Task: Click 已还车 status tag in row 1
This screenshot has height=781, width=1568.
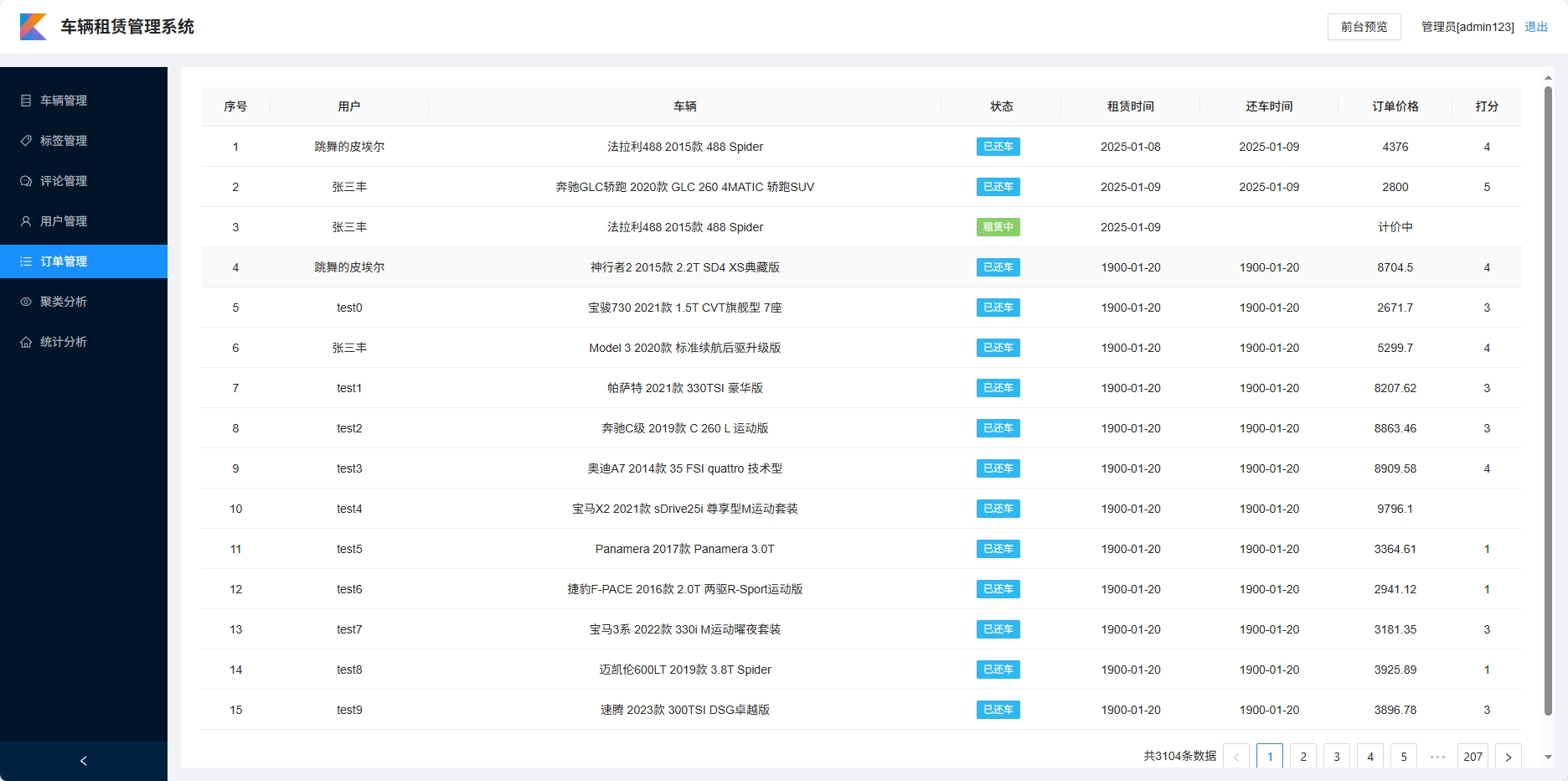Action: (x=998, y=147)
